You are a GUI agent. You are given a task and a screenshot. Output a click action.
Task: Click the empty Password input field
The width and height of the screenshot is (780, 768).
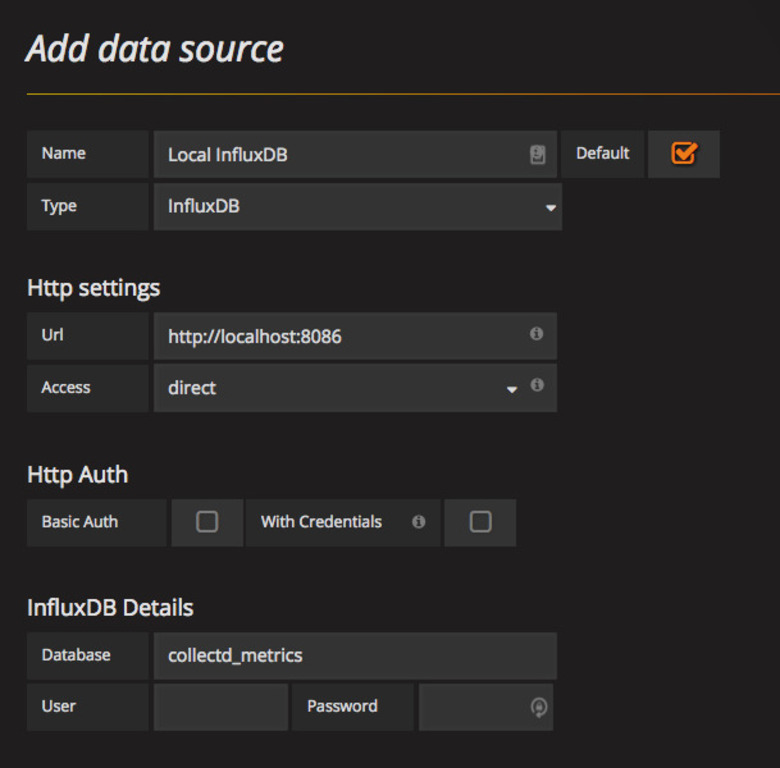(486, 707)
